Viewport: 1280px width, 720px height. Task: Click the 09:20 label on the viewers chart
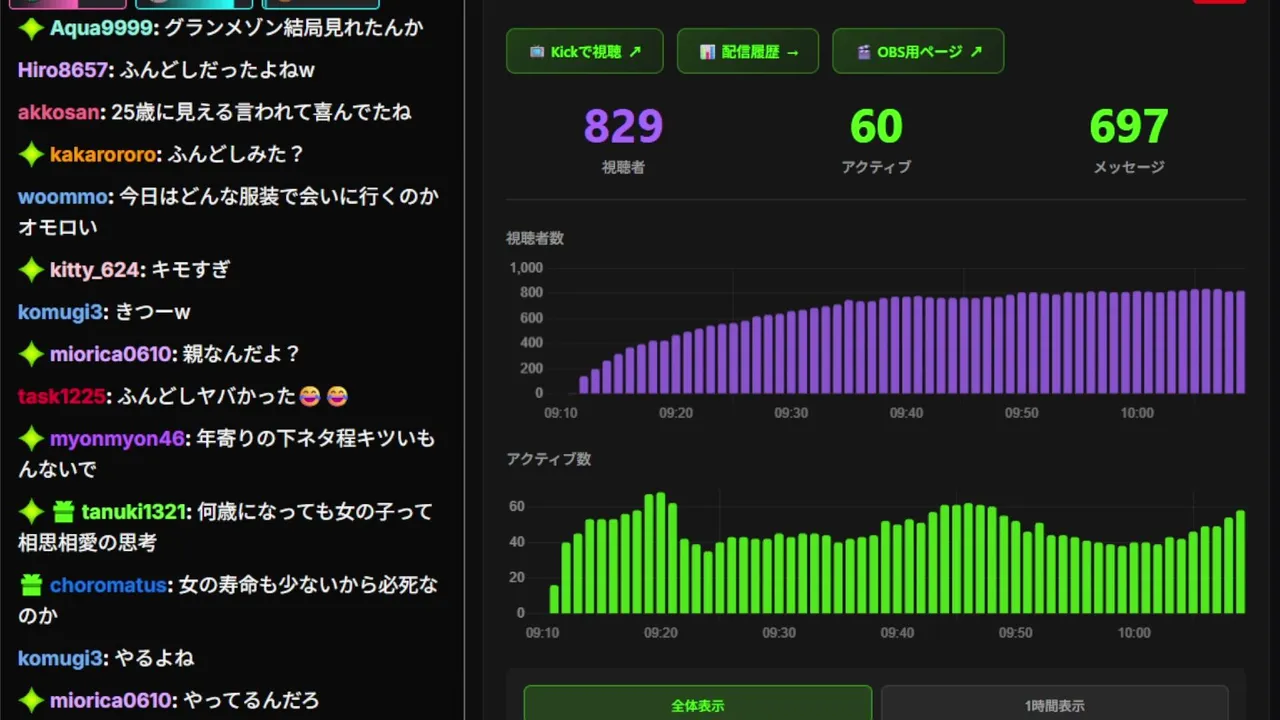675,413
